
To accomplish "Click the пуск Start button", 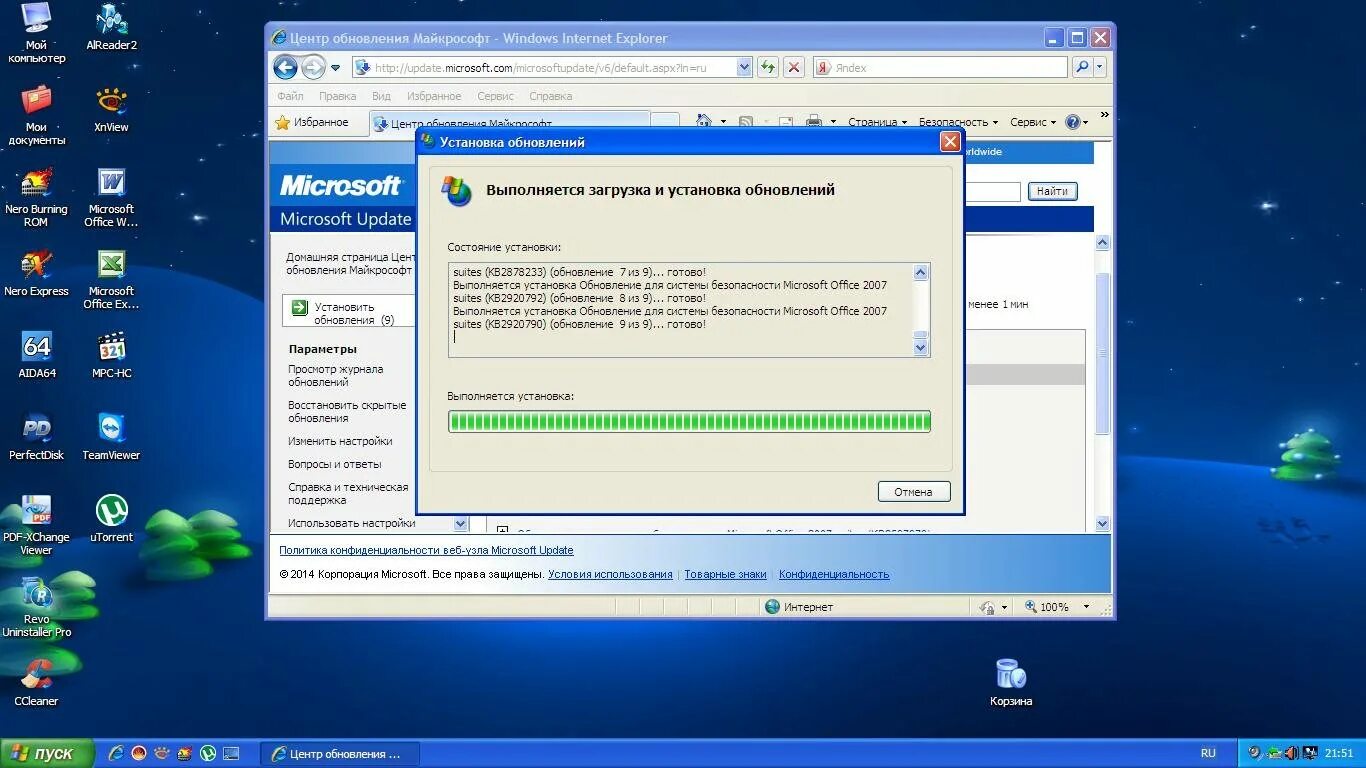I will point(47,753).
